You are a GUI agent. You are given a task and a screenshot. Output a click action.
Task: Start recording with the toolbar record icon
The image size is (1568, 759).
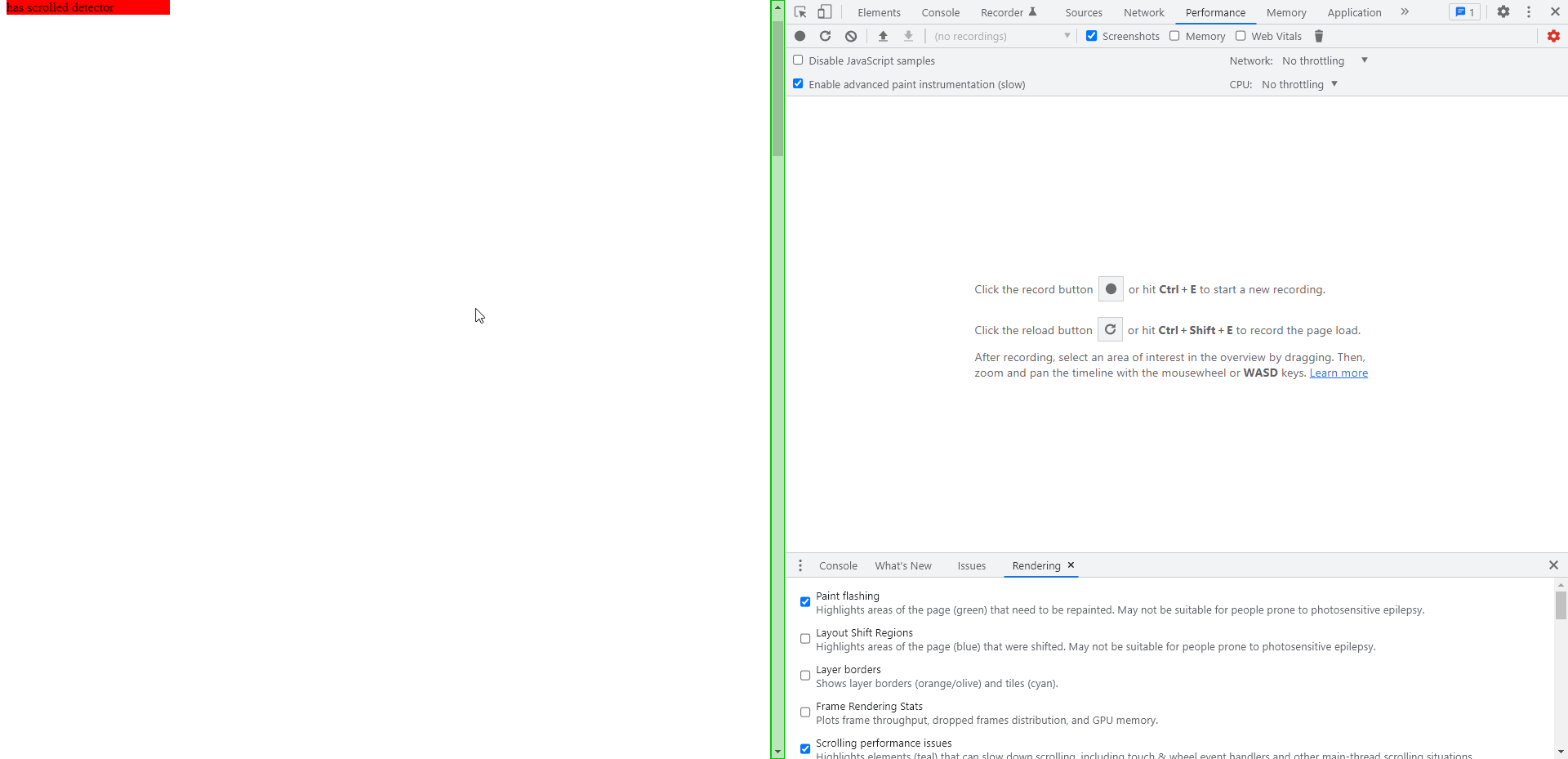(x=800, y=36)
